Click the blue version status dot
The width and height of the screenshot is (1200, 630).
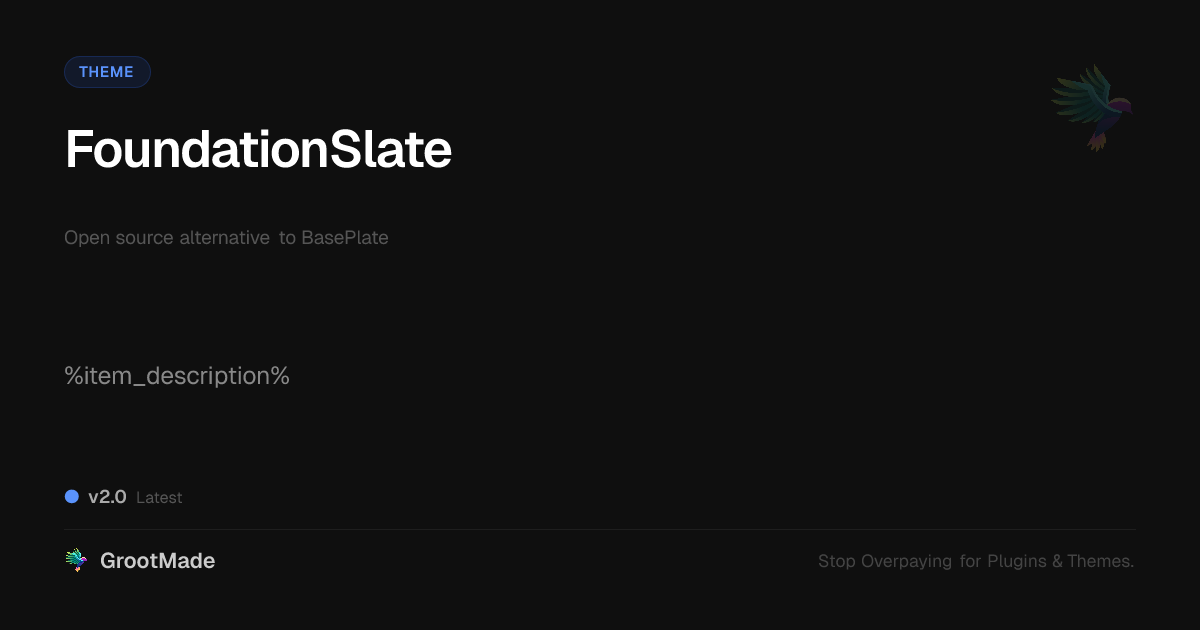(x=72, y=496)
